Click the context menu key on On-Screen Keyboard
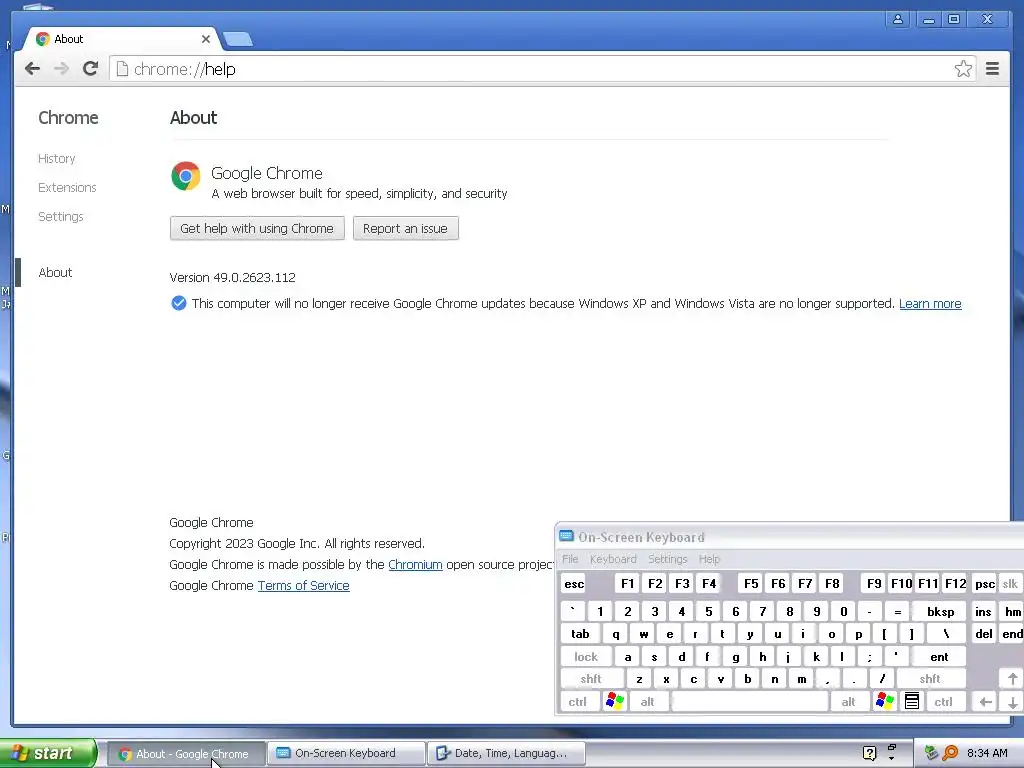Image resolution: width=1024 pixels, height=768 pixels. pos(912,702)
